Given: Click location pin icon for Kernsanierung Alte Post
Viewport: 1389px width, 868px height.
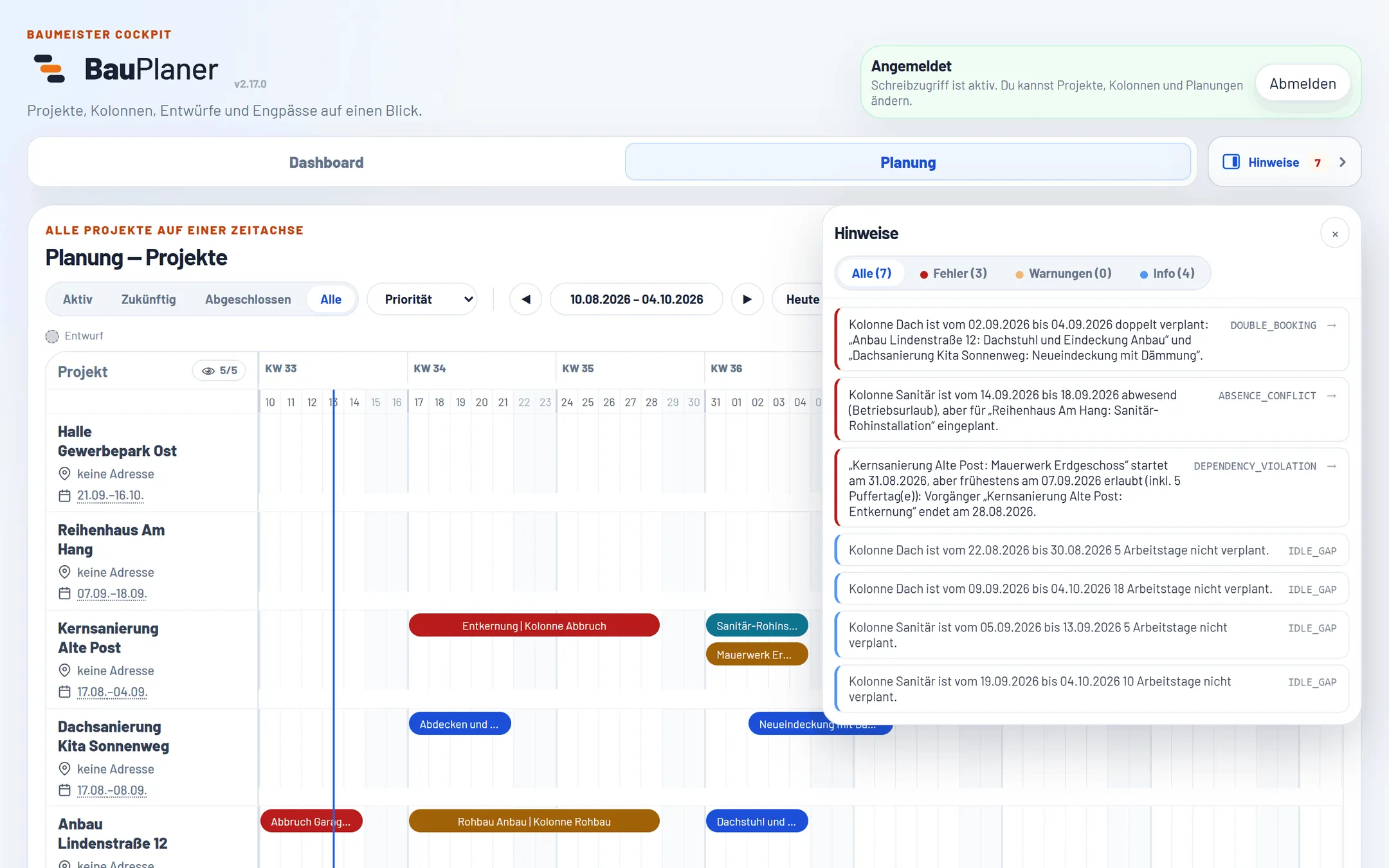Looking at the screenshot, I should coord(64,671).
